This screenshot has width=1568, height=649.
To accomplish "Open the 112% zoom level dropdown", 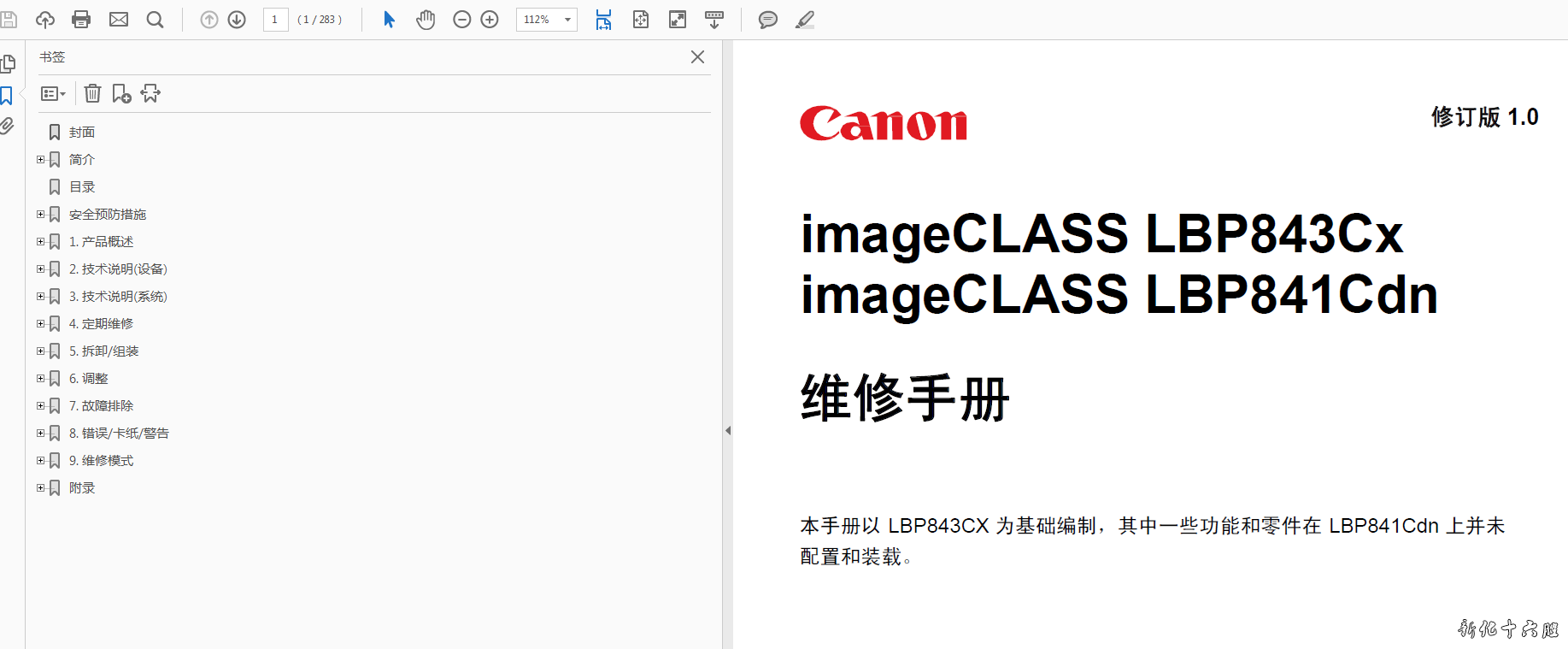I will point(567,20).
